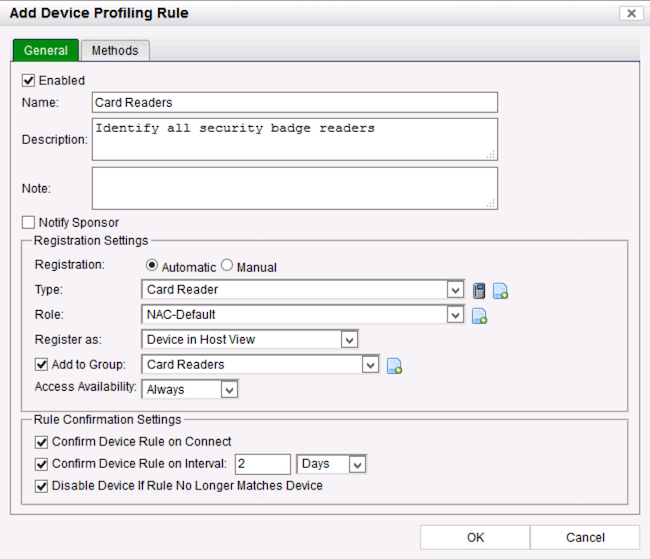Click the add new role icon

tap(480, 316)
